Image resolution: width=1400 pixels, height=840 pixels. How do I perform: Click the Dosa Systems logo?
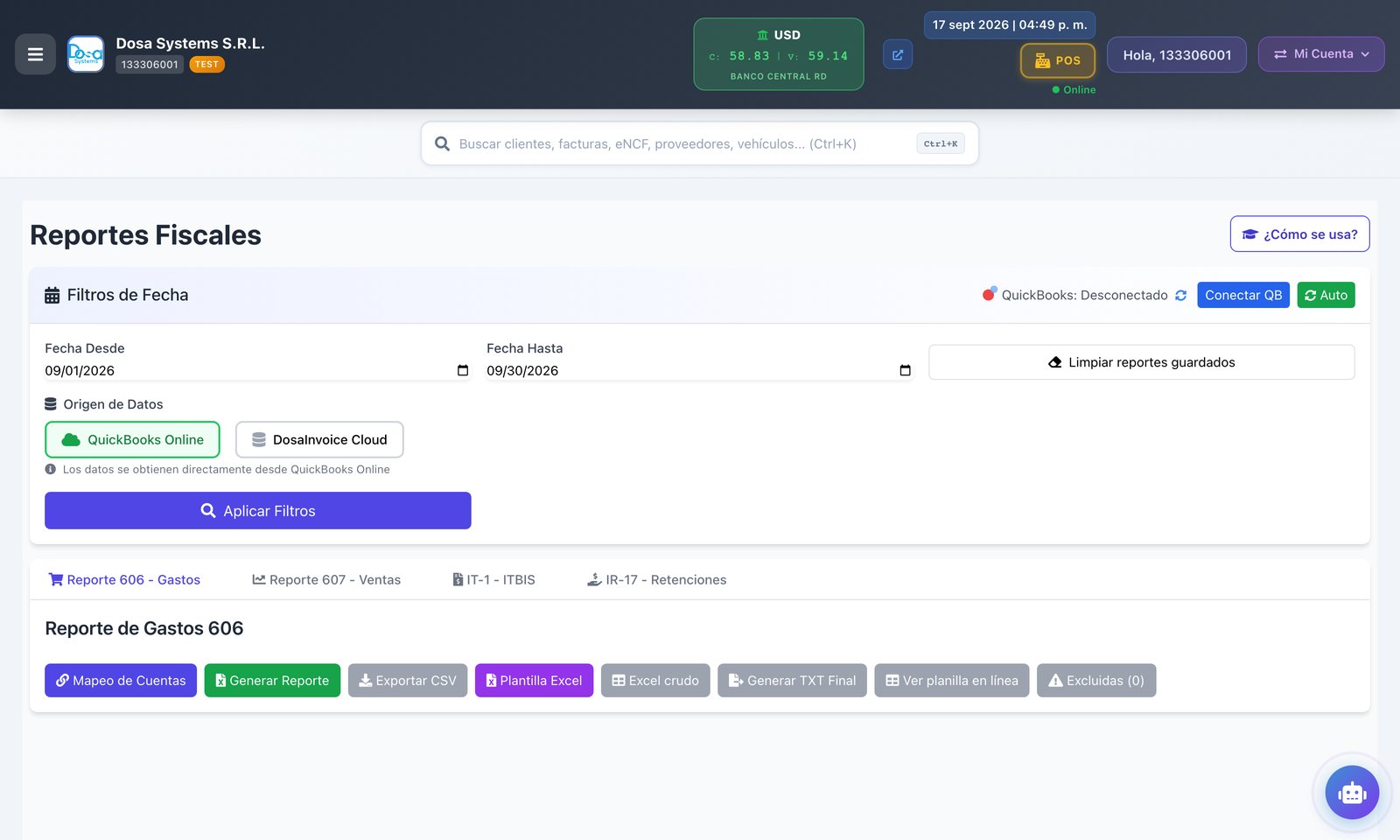(x=86, y=54)
